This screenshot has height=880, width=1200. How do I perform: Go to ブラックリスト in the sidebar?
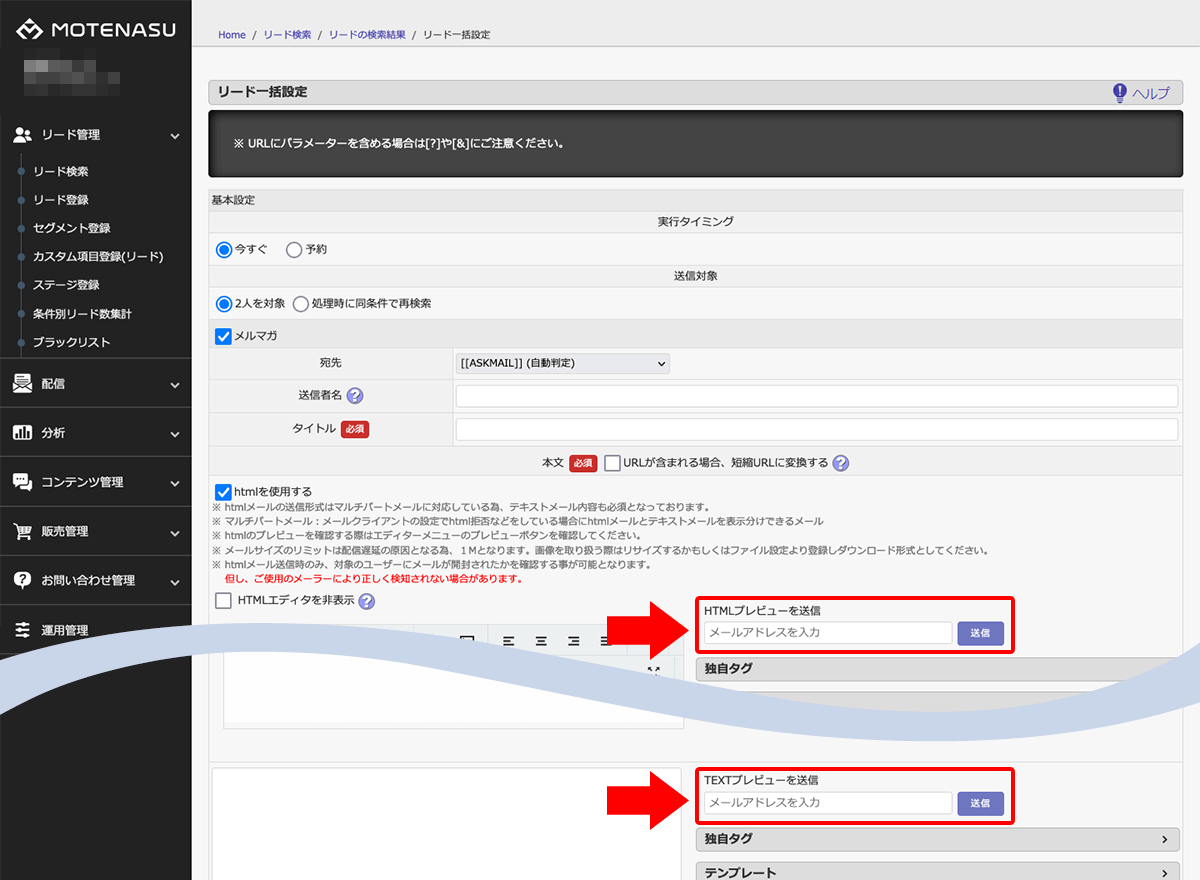[71, 342]
